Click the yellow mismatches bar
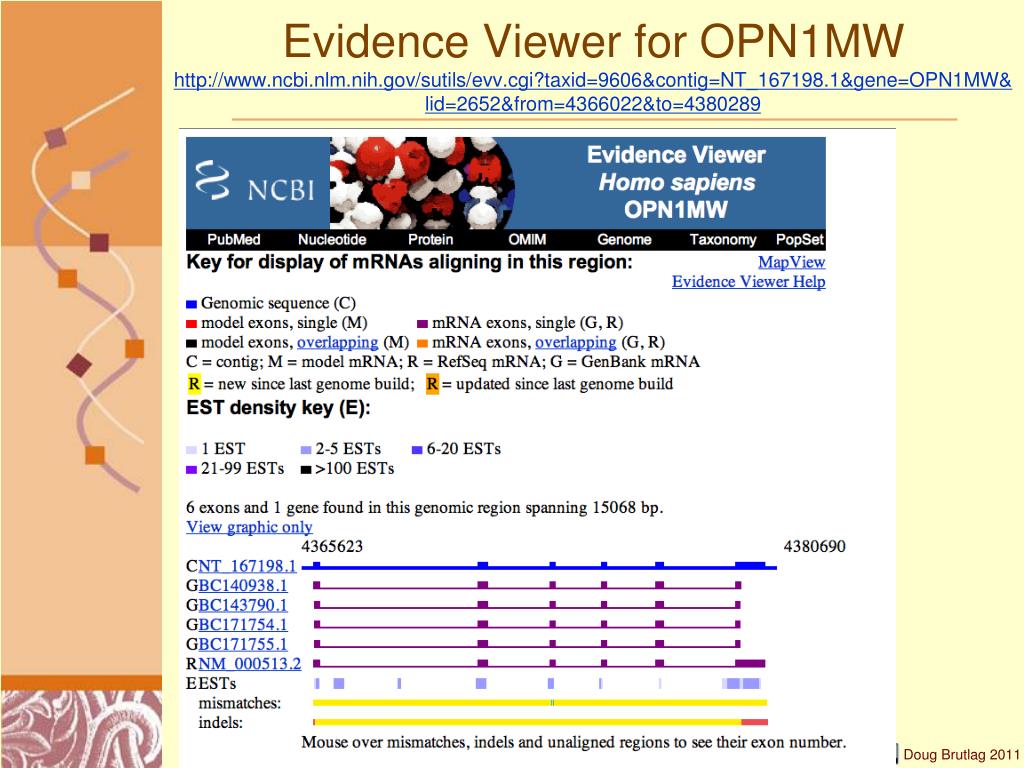Image resolution: width=1024 pixels, height=768 pixels. 540,703
